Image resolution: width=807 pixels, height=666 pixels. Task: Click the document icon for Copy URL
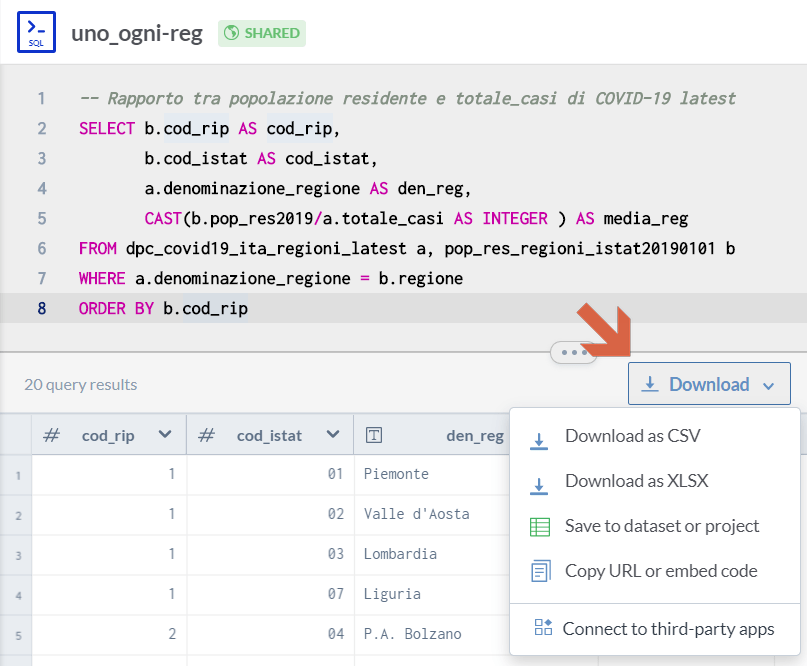540,571
